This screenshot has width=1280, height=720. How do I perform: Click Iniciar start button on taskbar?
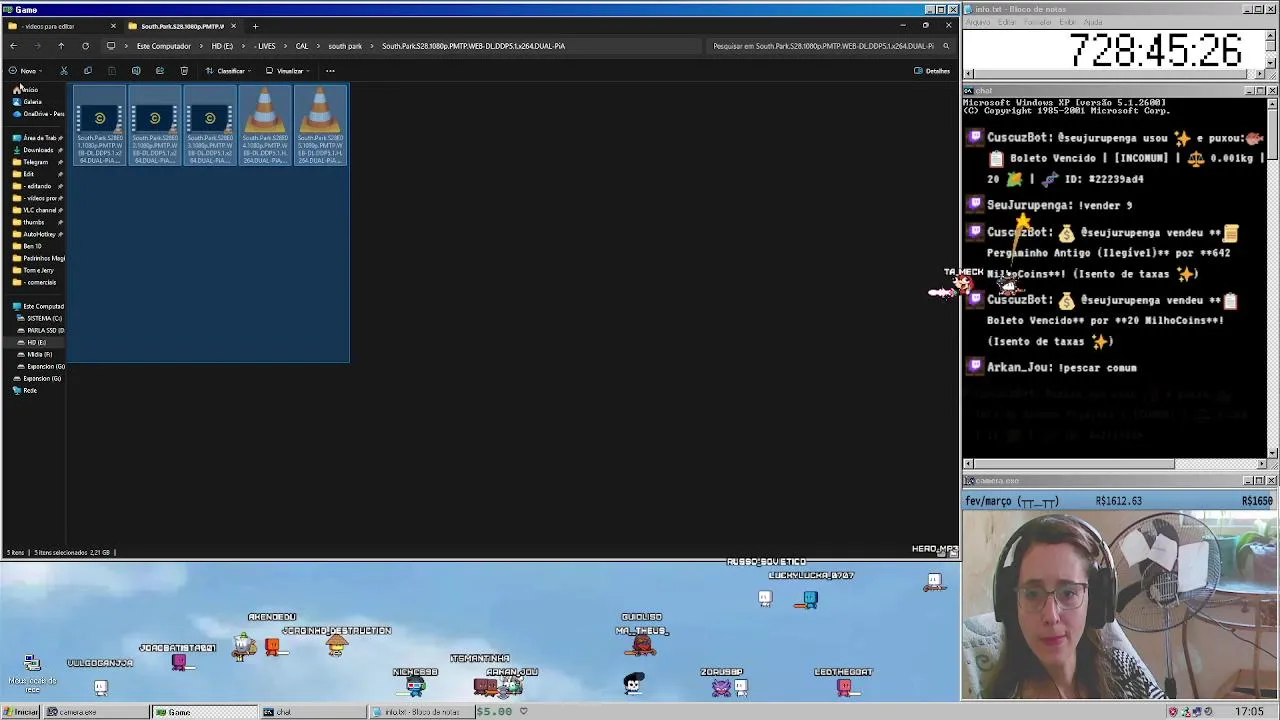[x=21, y=712]
